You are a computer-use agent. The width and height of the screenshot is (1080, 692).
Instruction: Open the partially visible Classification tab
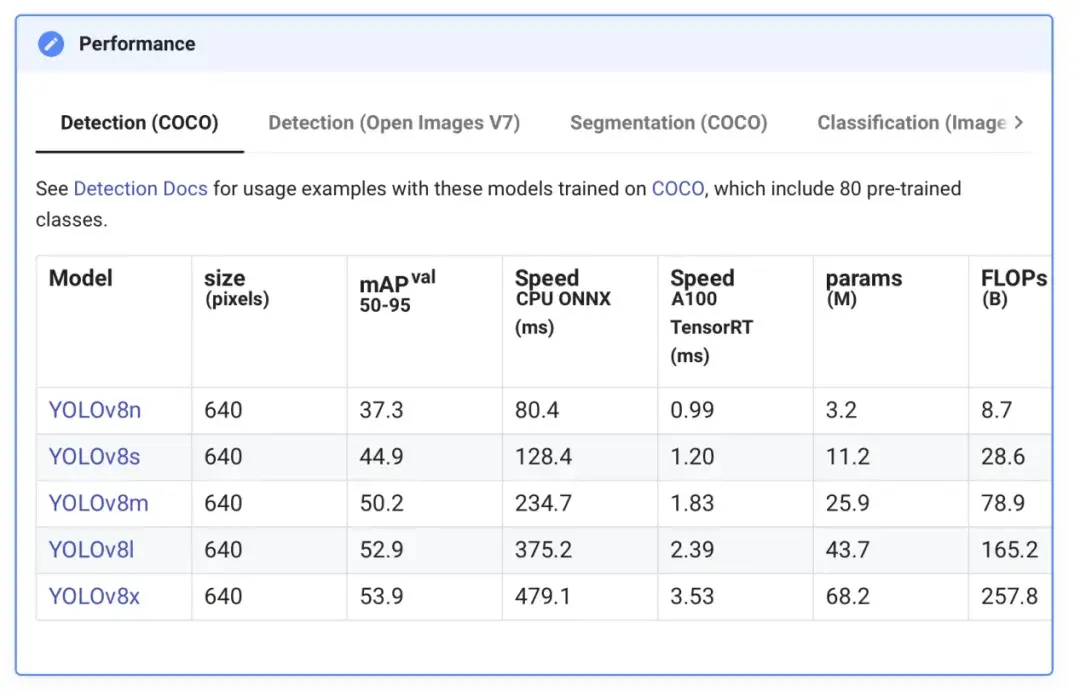(911, 123)
